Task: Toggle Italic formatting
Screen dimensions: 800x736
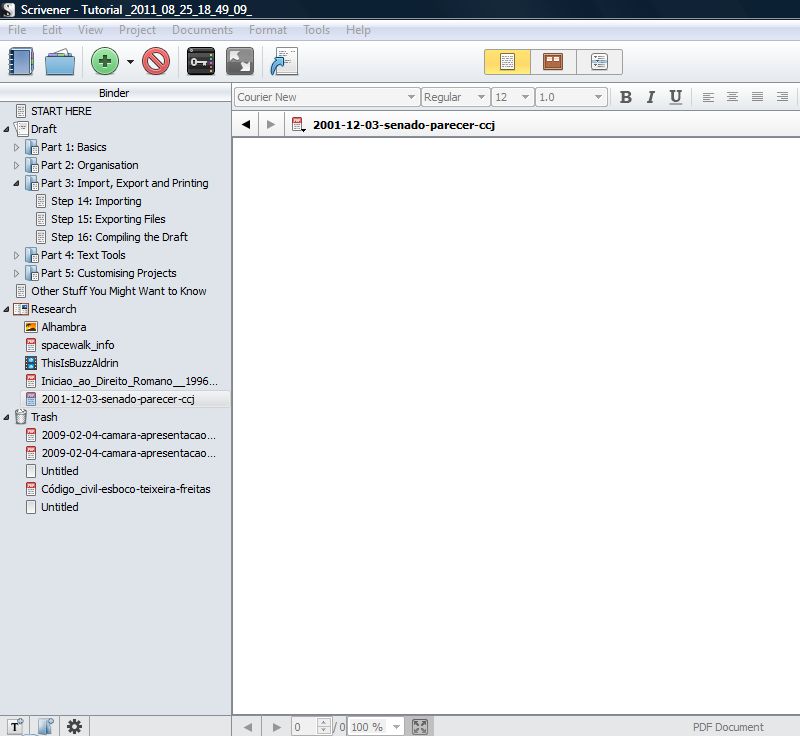Action: (651, 97)
